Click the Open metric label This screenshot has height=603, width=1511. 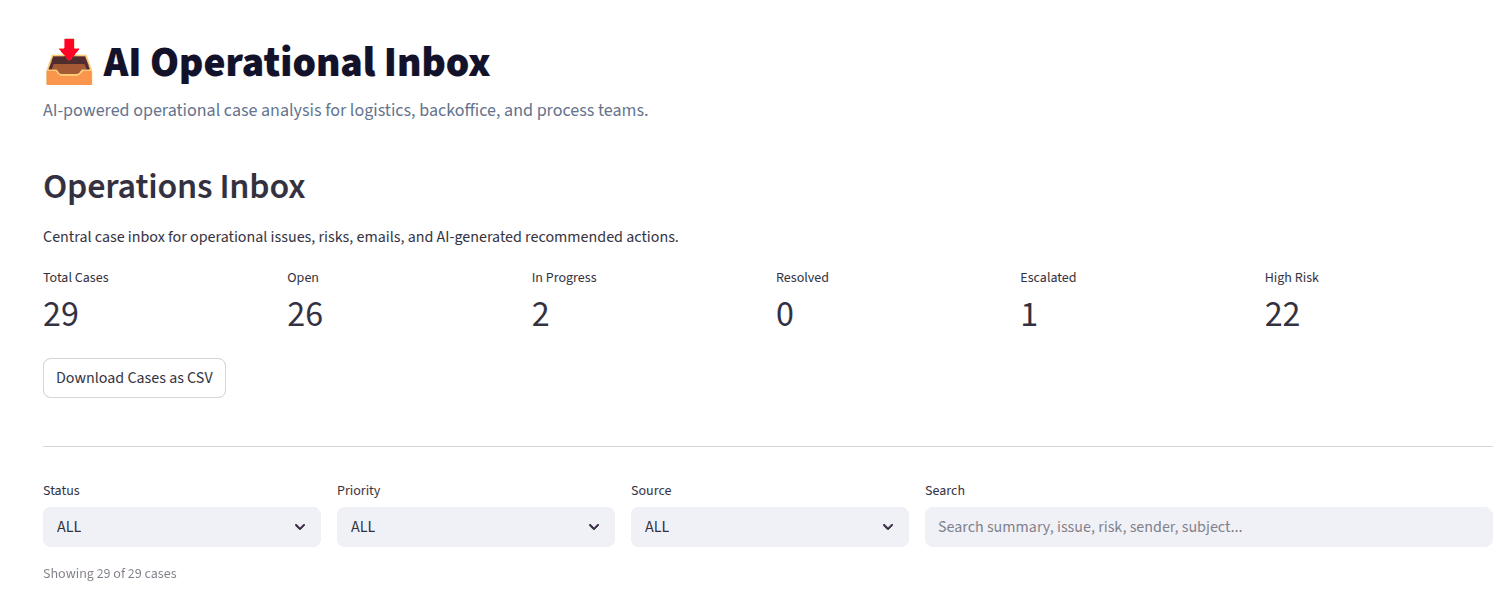pos(303,278)
